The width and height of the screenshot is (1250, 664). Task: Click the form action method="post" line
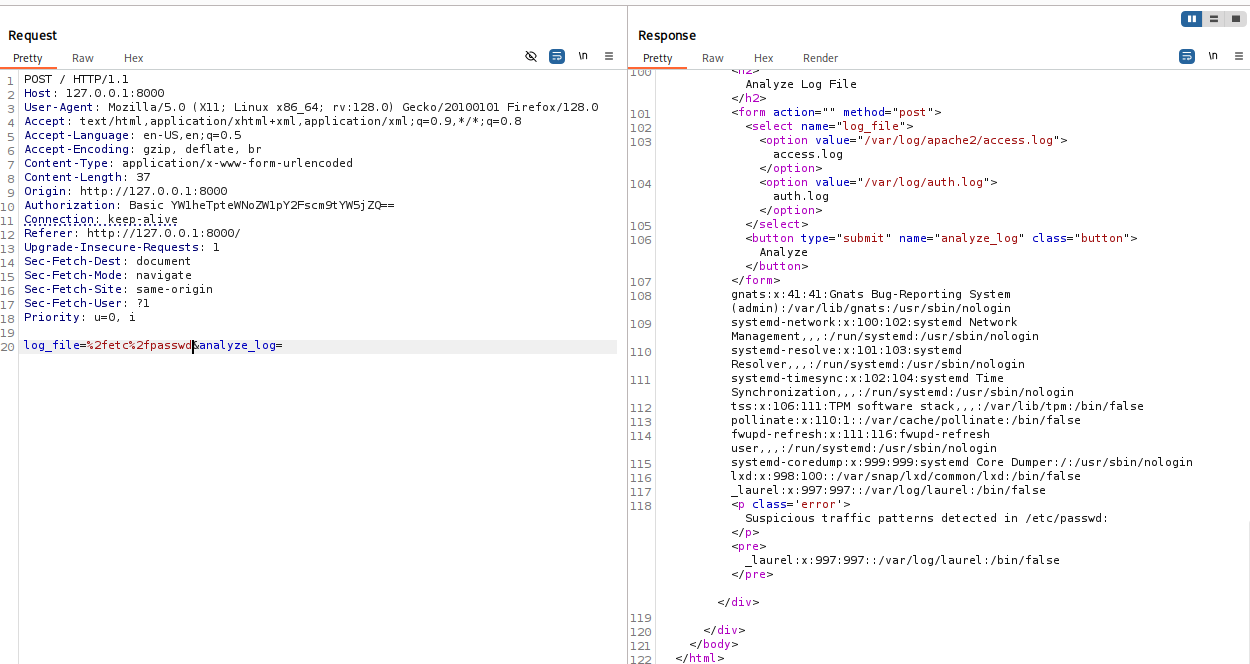click(x=836, y=113)
